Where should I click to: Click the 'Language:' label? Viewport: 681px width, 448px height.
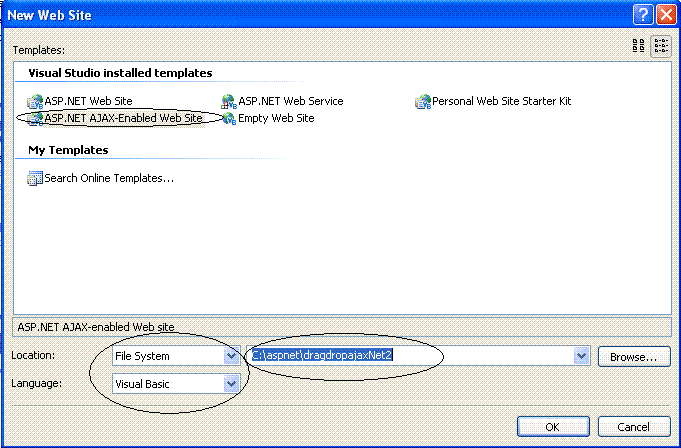point(36,383)
